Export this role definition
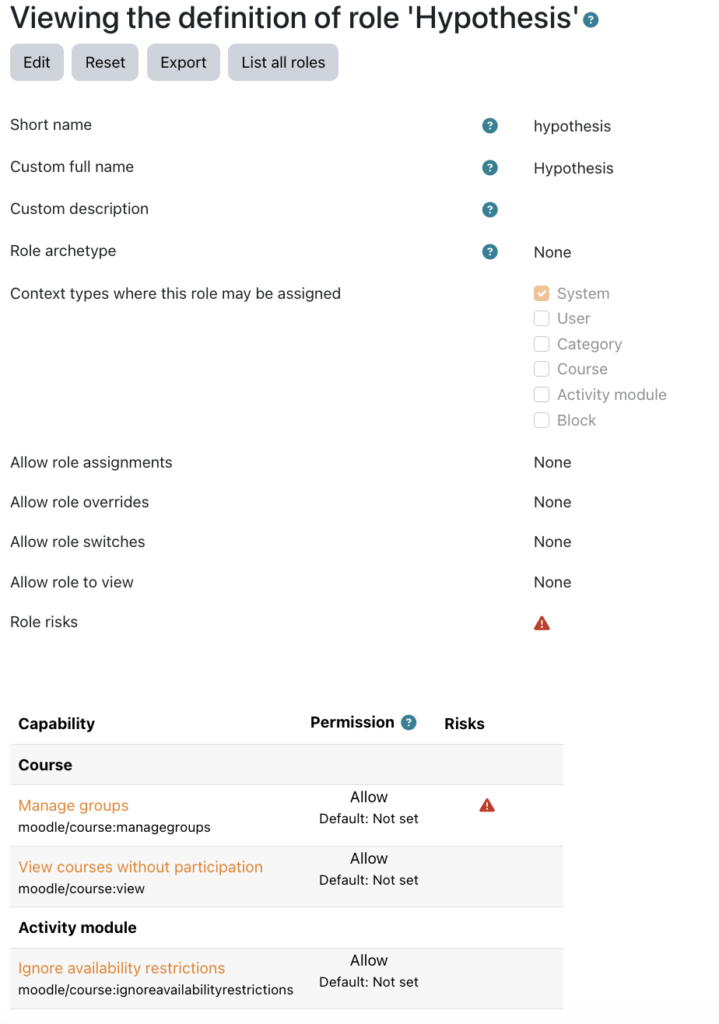 click(x=183, y=62)
